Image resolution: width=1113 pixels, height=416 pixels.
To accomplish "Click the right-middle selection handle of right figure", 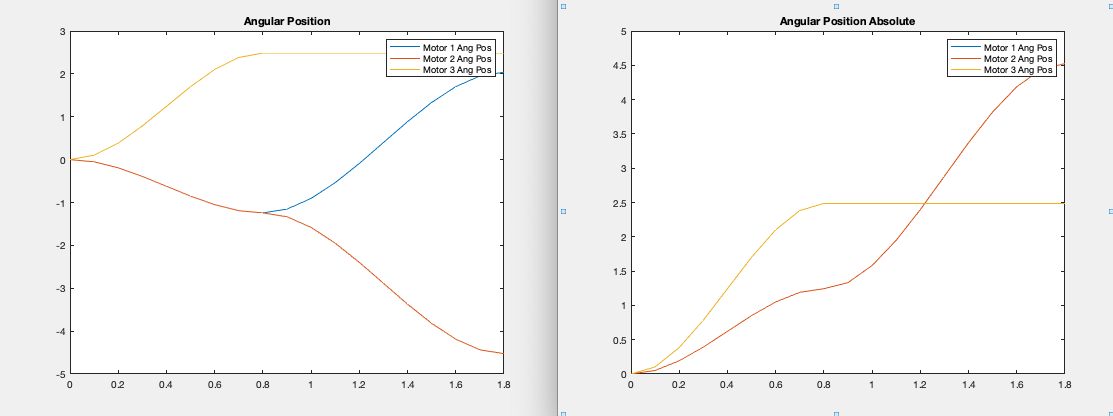I will (1110, 211).
